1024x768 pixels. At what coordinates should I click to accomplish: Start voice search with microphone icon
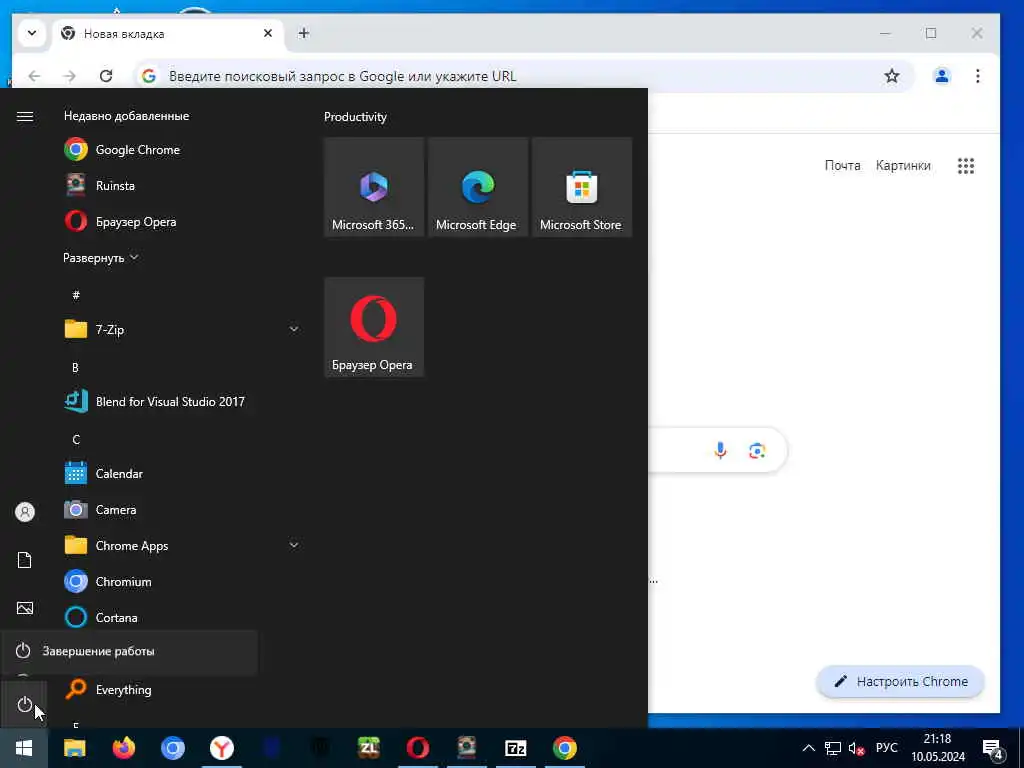[720, 451]
